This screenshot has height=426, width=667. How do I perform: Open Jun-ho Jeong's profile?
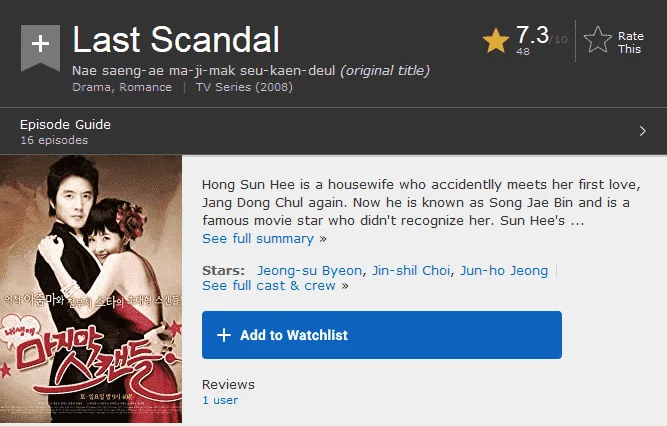[504, 270]
